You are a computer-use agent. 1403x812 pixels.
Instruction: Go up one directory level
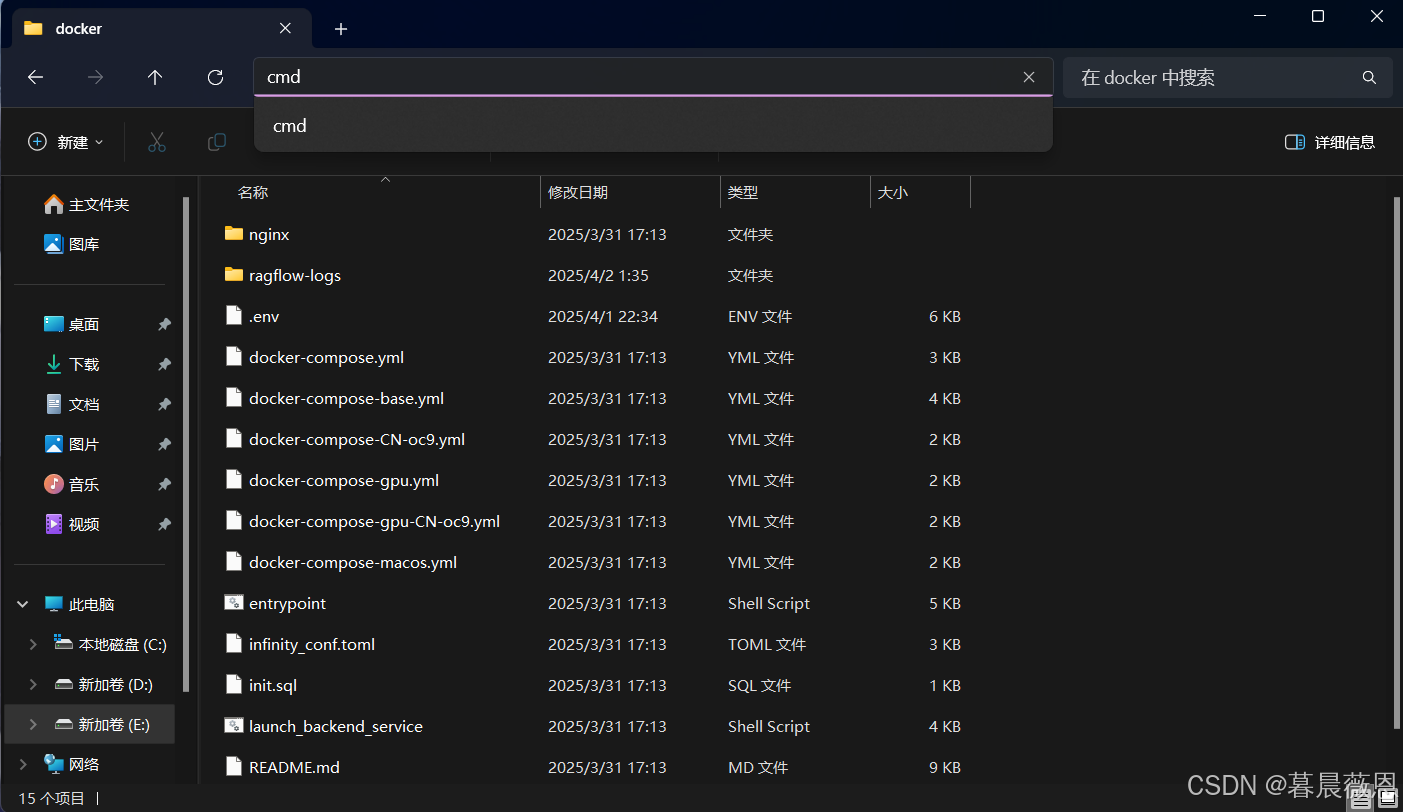click(155, 77)
